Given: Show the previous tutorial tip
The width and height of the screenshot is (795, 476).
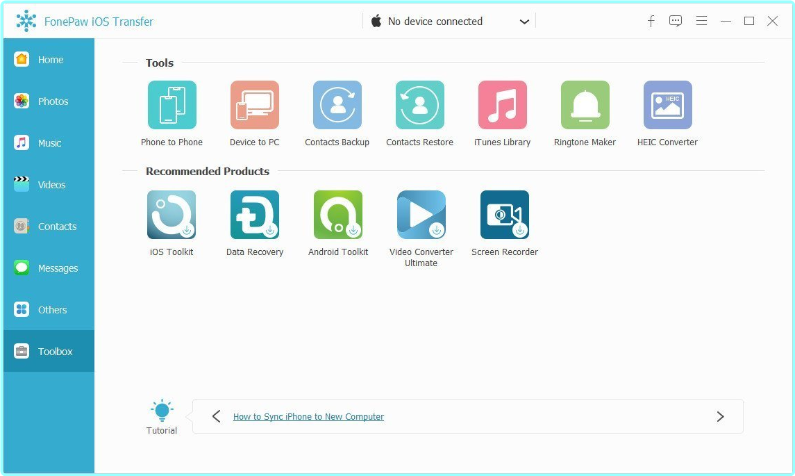Looking at the screenshot, I should click(x=216, y=416).
